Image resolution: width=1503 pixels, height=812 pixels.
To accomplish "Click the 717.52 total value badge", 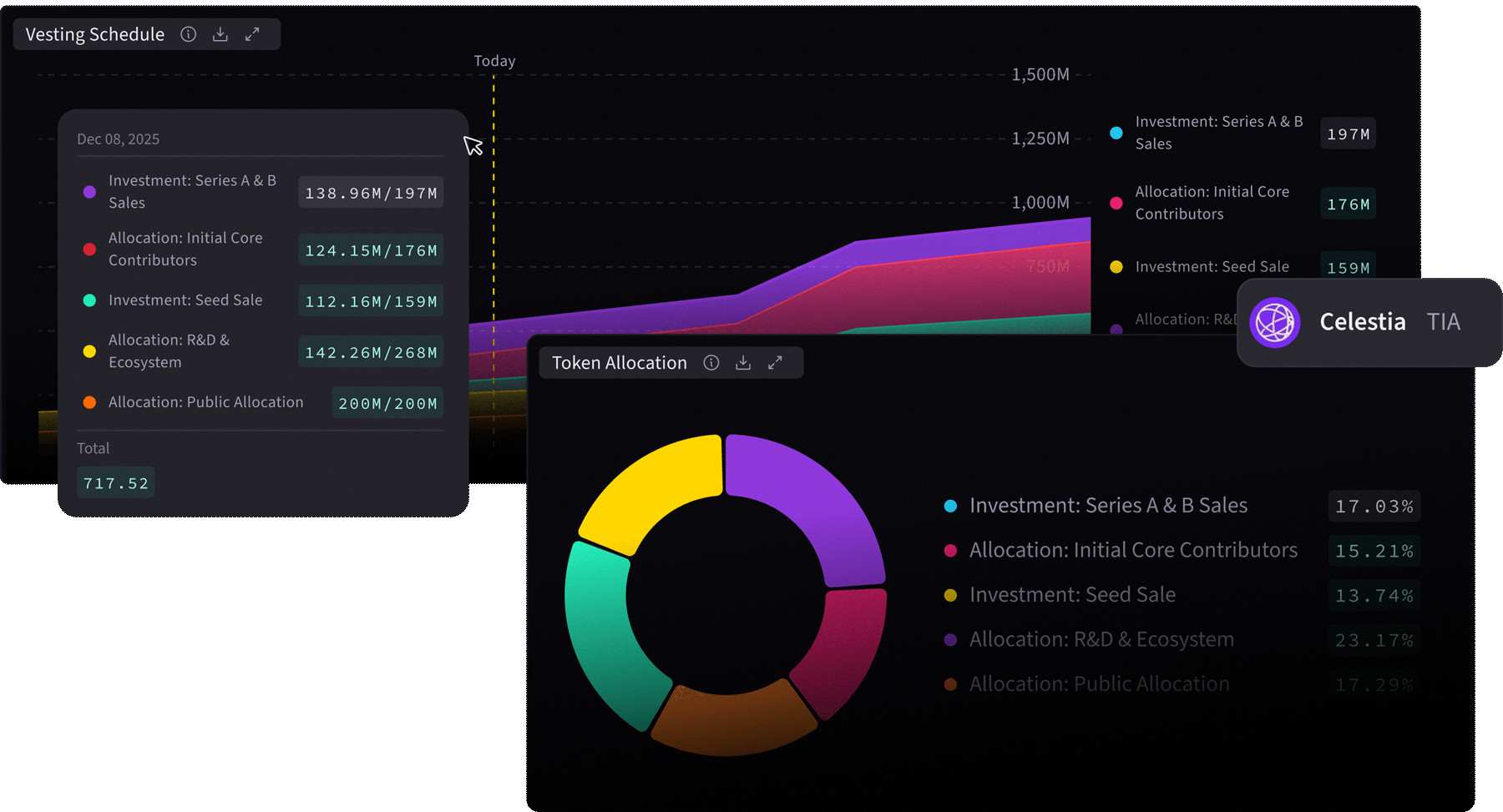I will (115, 482).
